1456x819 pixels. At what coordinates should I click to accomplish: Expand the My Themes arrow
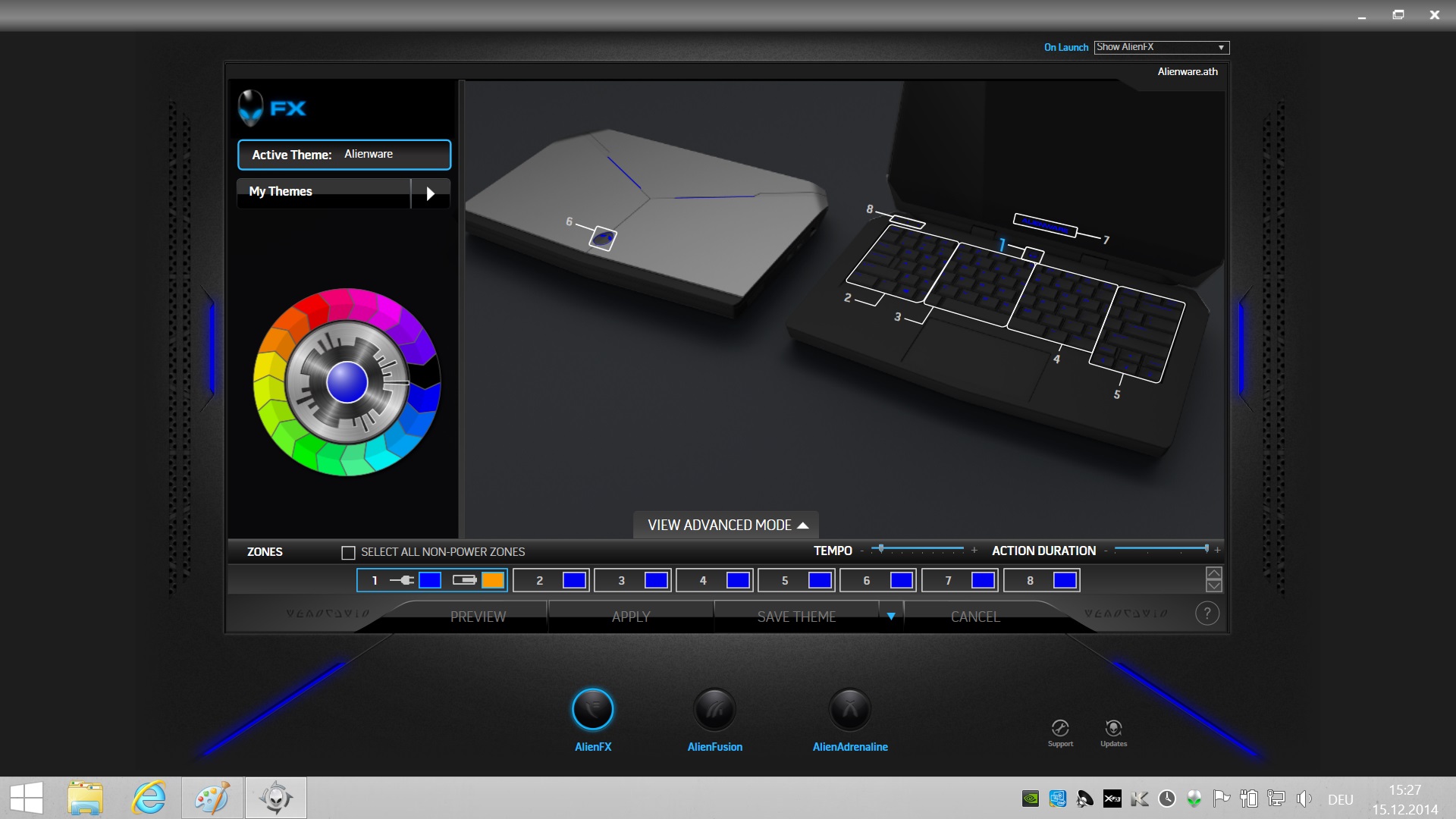pos(430,193)
